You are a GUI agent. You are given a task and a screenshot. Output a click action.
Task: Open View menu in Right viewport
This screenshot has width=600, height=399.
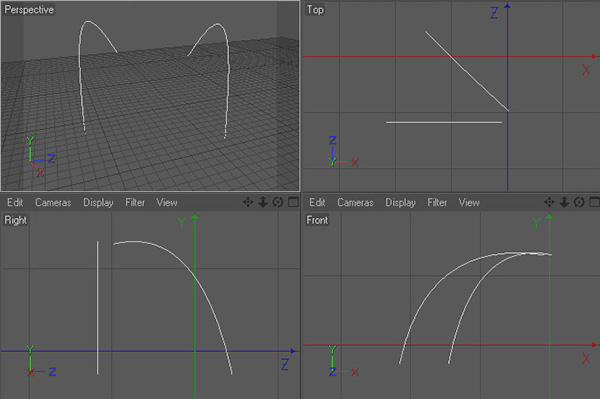pyautogui.click(x=167, y=202)
